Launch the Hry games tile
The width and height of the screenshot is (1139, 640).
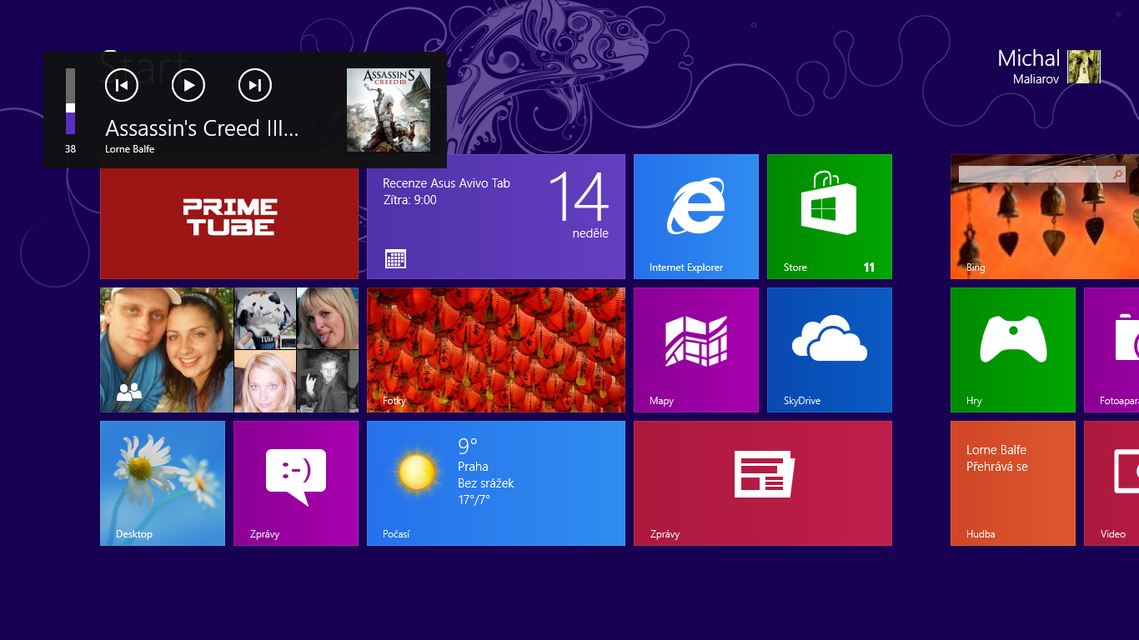(x=1012, y=350)
